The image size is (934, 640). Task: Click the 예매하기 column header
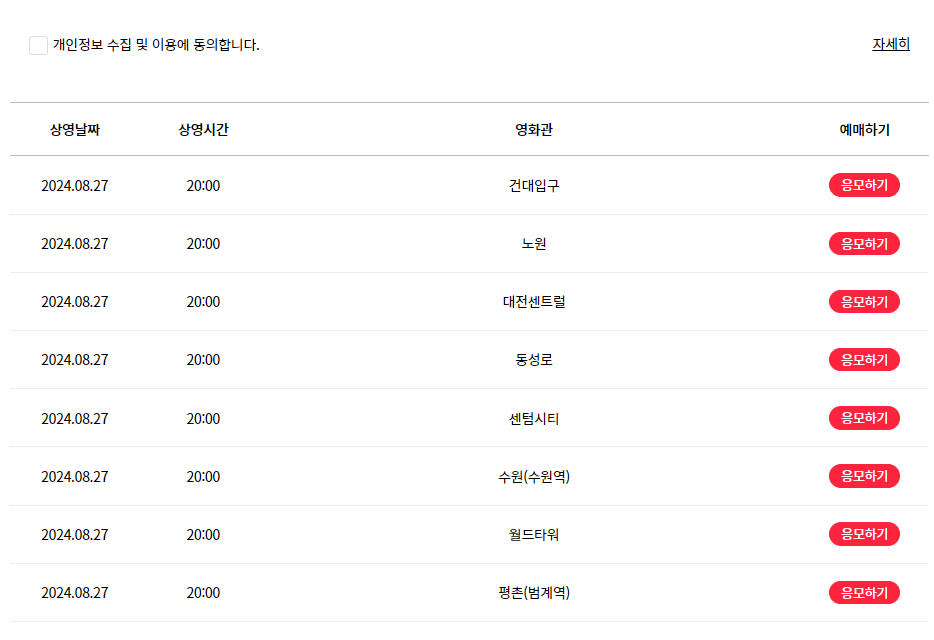point(864,129)
